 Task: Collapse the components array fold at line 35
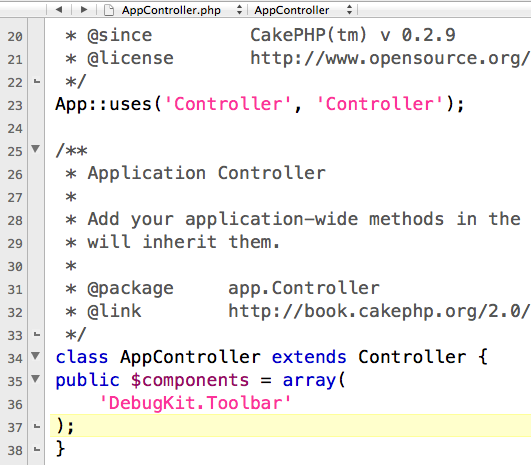(x=35, y=378)
